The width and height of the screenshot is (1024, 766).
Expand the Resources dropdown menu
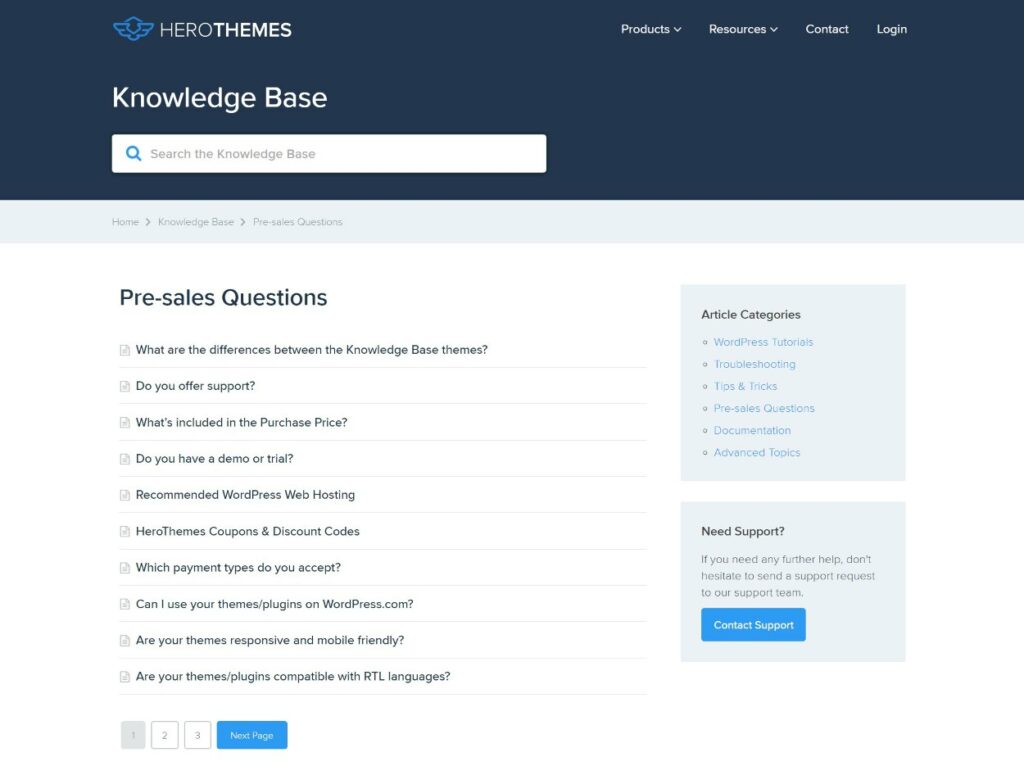point(742,29)
